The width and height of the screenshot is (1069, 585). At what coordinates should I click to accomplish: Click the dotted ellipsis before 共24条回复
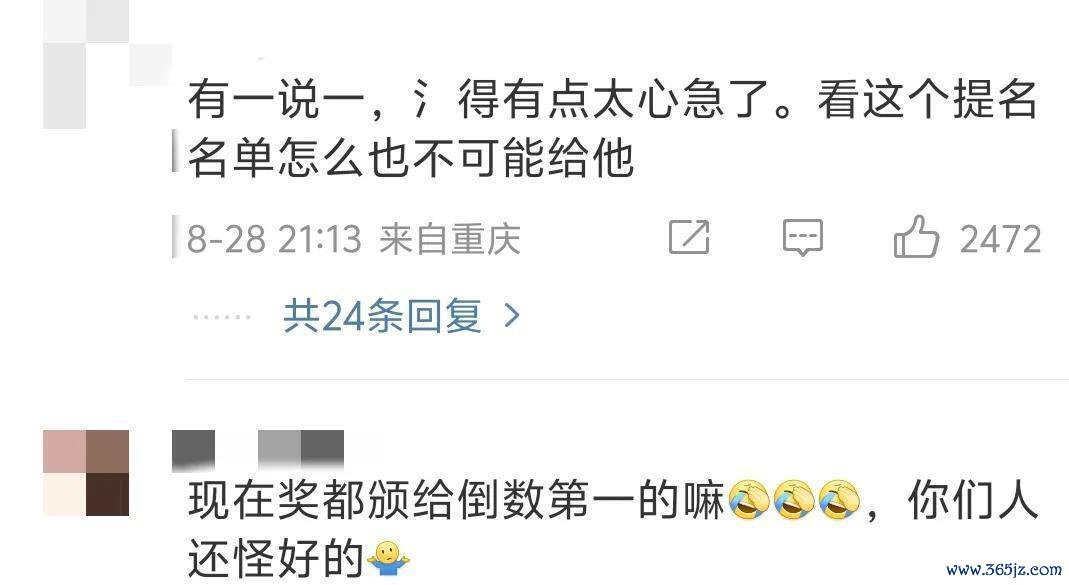pos(222,317)
